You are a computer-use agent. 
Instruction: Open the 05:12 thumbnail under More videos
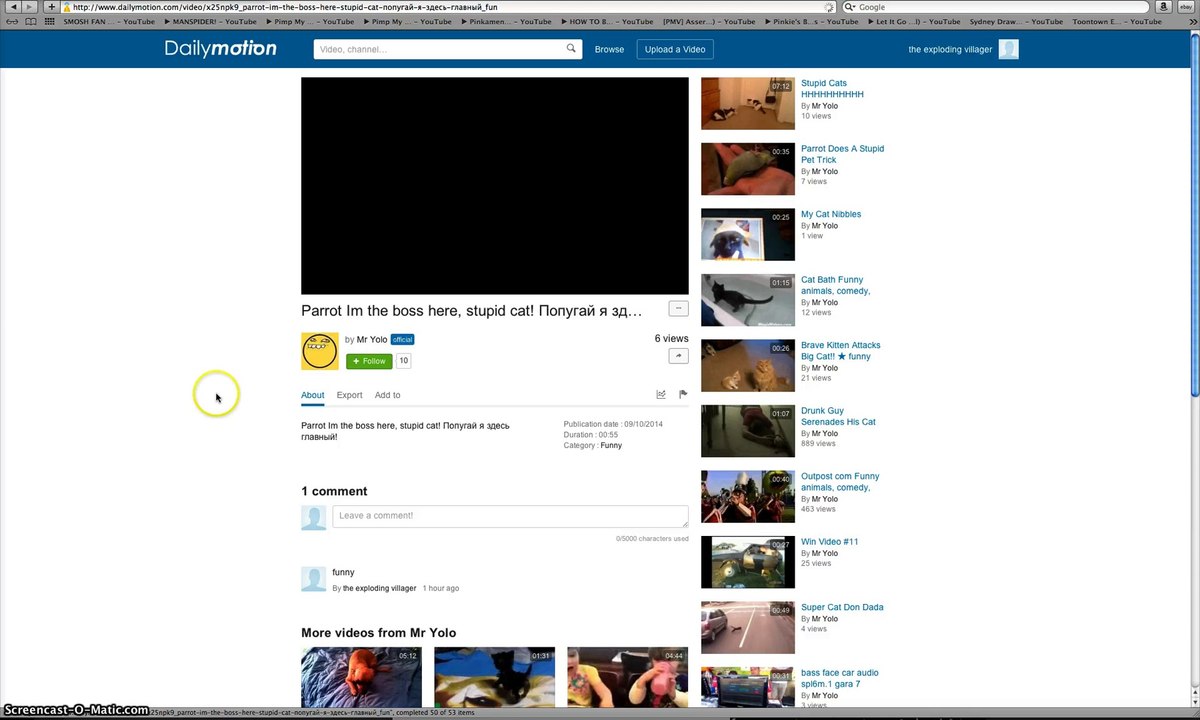pos(361,676)
